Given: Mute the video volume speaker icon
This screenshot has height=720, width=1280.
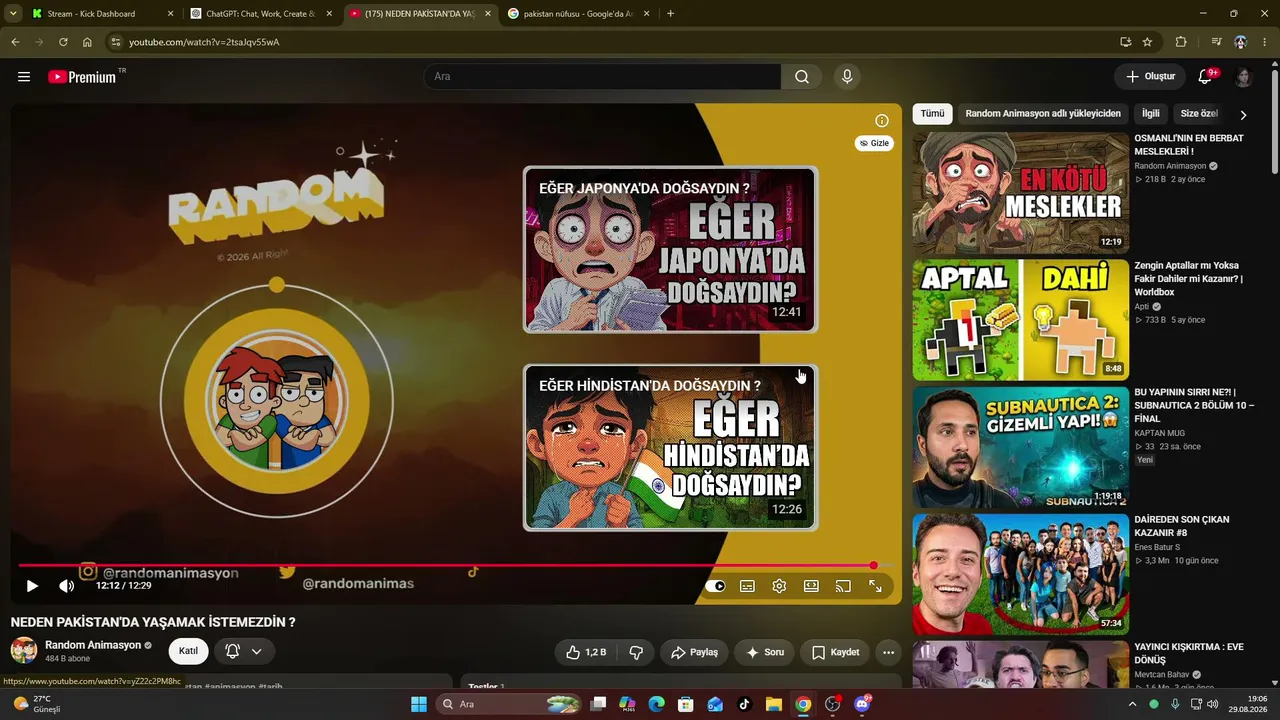Looking at the screenshot, I should tap(66, 586).
